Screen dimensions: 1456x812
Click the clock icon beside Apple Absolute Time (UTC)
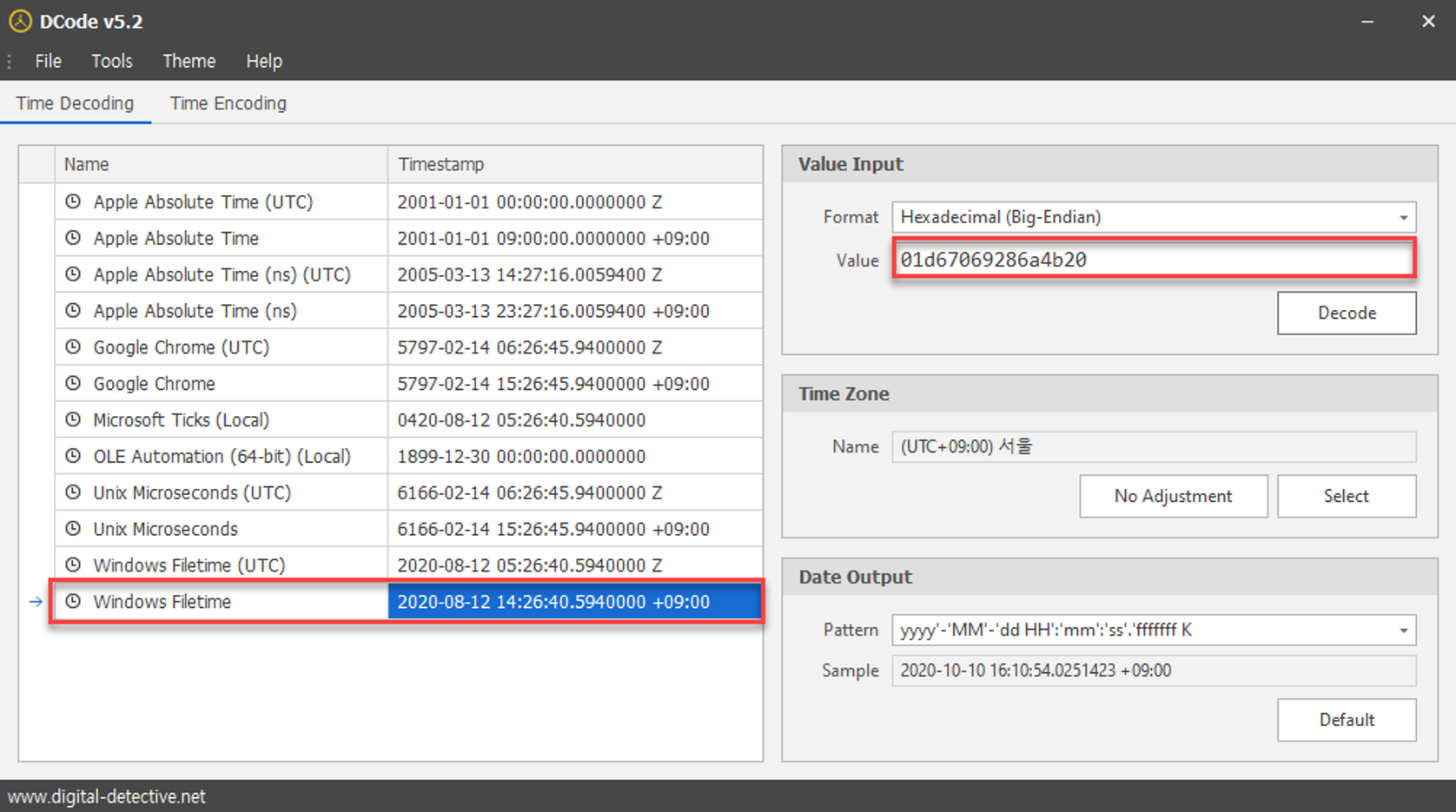[x=73, y=201]
